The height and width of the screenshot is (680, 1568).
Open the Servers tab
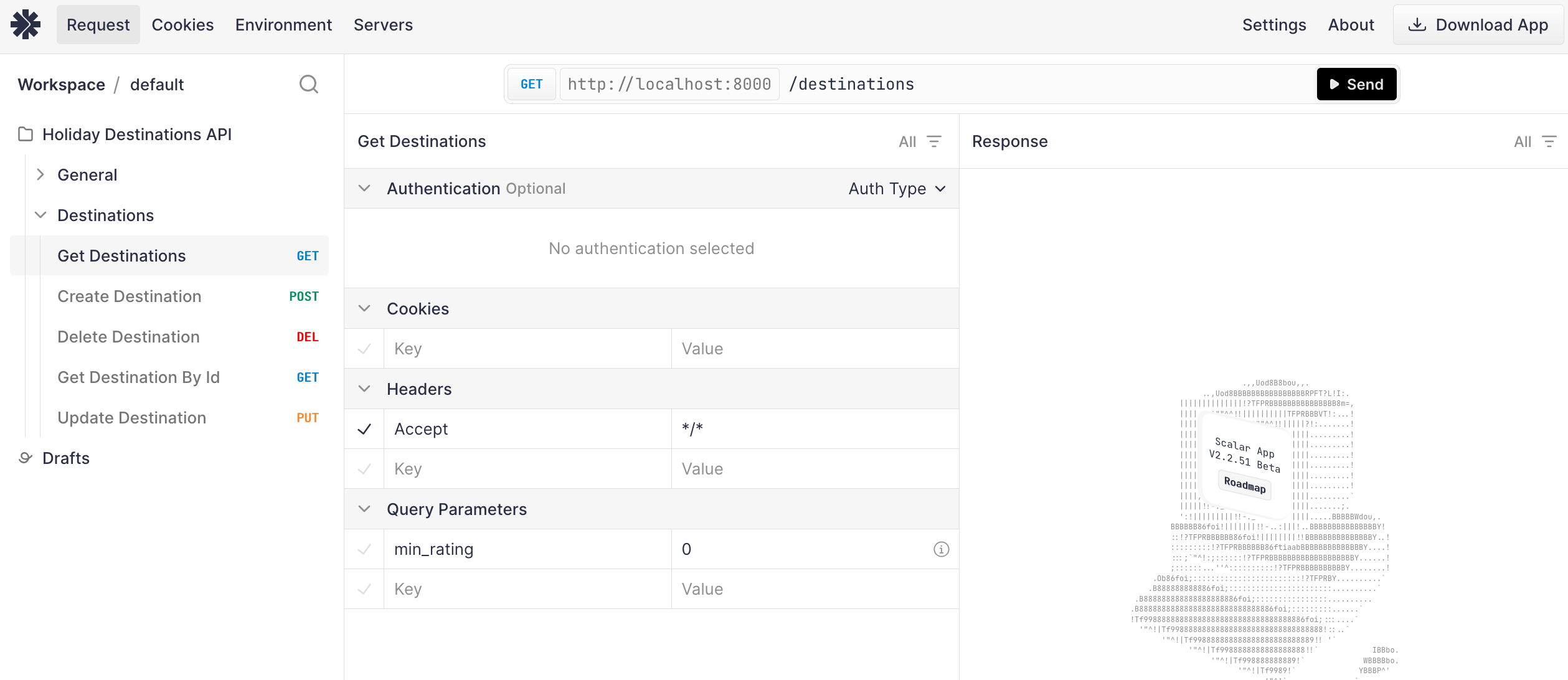[383, 24]
